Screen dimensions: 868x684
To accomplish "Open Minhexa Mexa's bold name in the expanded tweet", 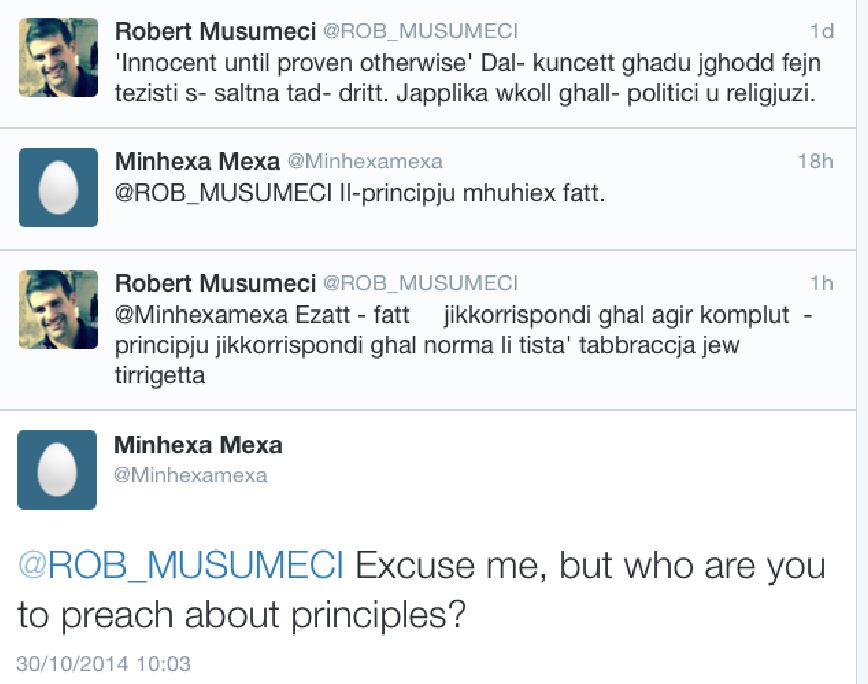I will 199,445.
